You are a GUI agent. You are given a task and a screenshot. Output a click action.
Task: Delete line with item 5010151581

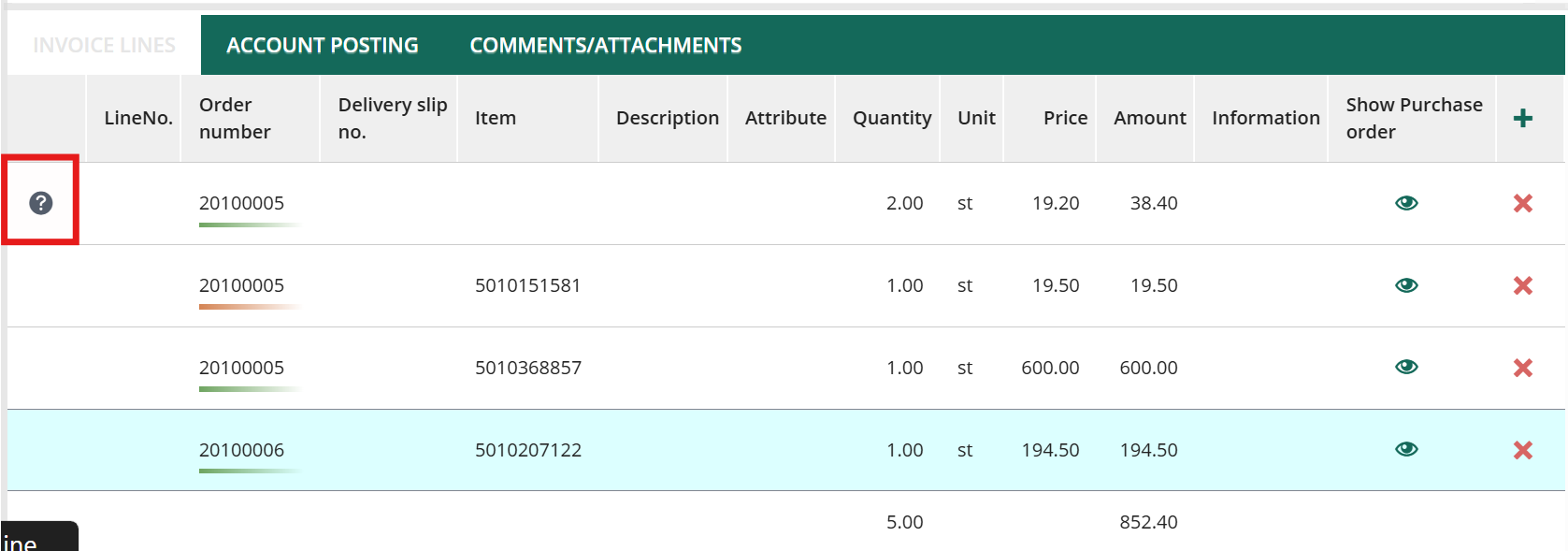click(x=1522, y=285)
